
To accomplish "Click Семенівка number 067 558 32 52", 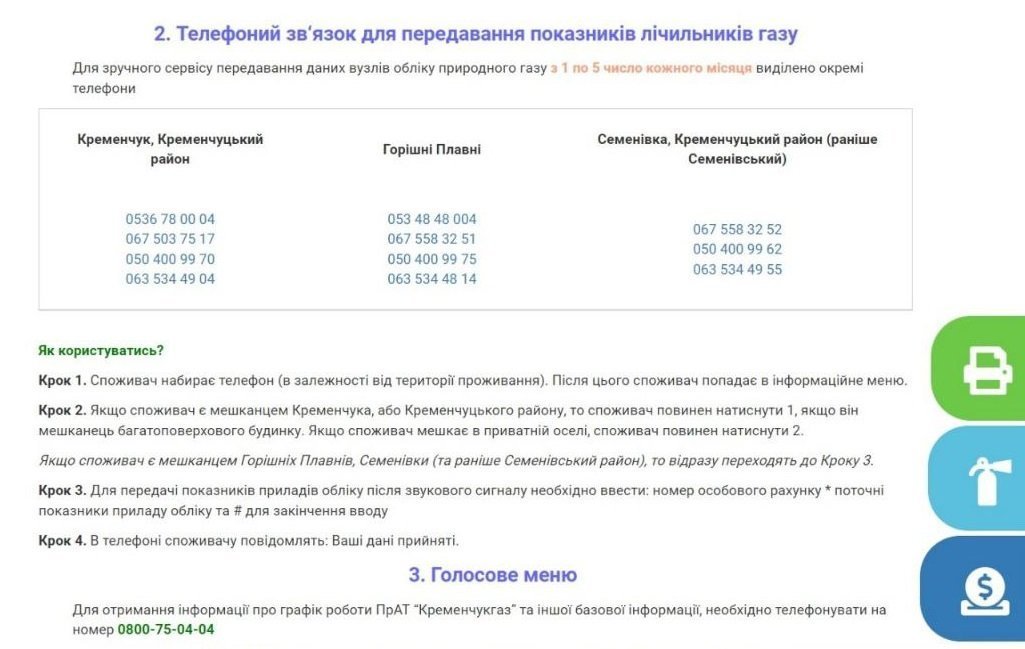I will (737, 229).
